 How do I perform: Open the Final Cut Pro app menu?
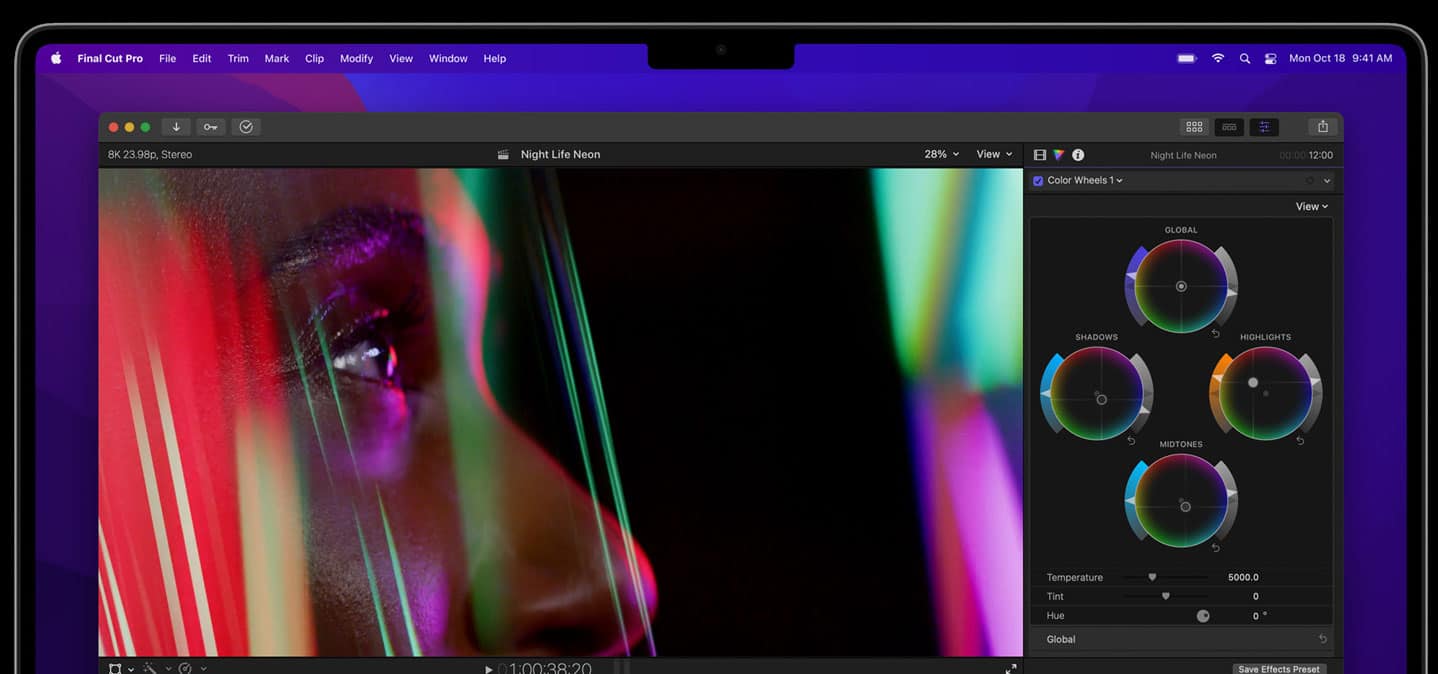tap(110, 58)
